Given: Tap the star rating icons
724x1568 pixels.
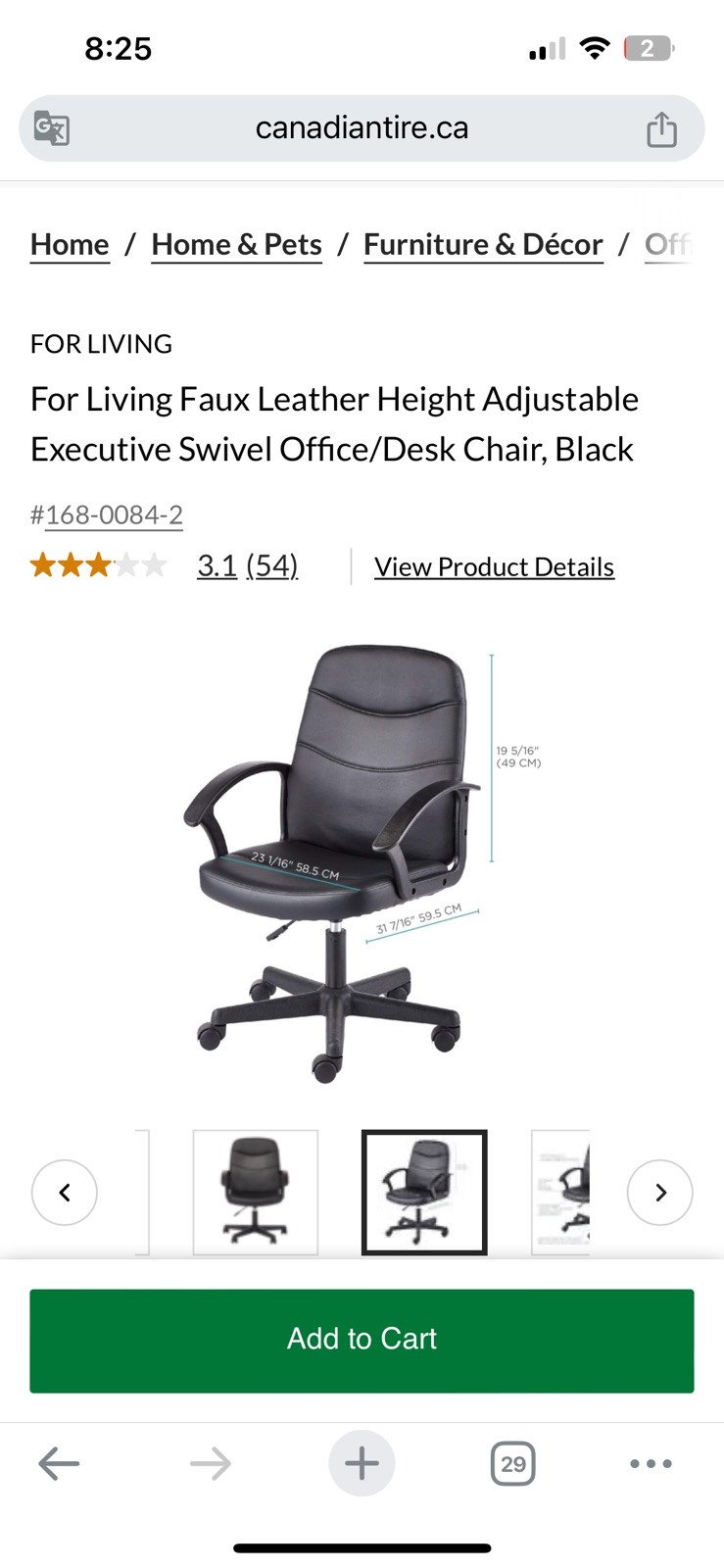Looking at the screenshot, I should click(99, 565).
